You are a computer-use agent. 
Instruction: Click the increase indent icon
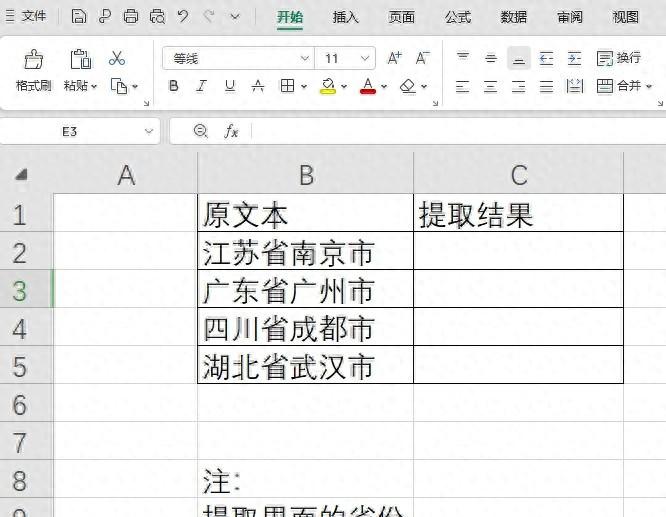coord(574,58)
